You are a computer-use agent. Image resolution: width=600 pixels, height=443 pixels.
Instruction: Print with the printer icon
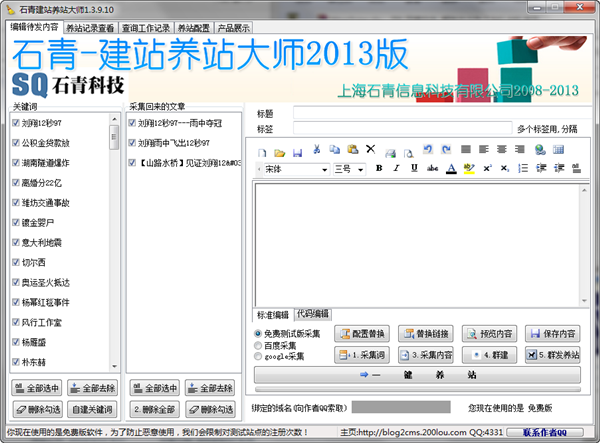[390, 153]
